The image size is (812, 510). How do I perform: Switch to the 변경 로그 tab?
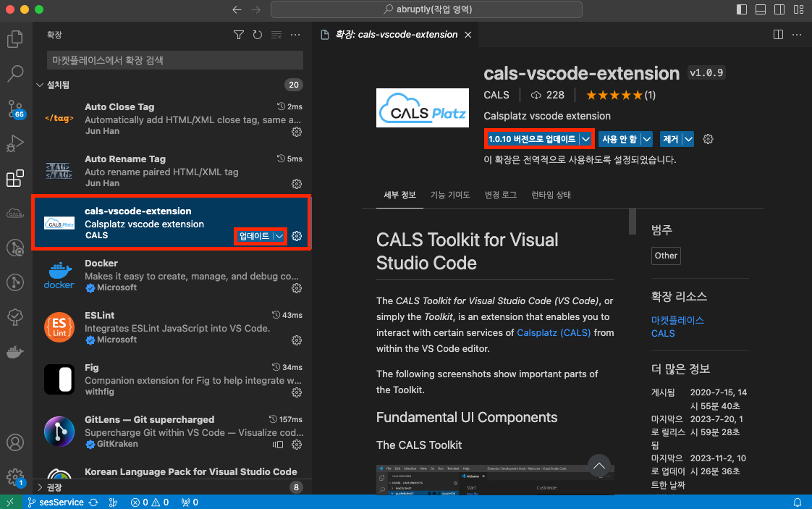pyautogui.click(x=500, y=195)
